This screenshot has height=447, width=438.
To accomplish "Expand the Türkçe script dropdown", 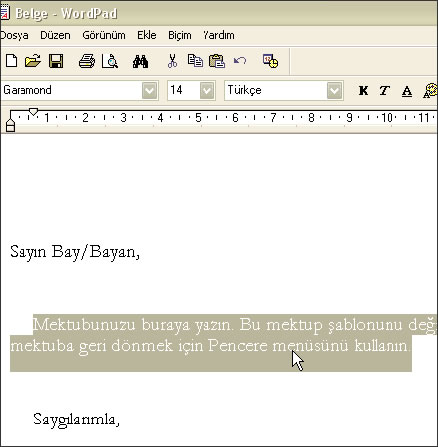I will [334, 90].
